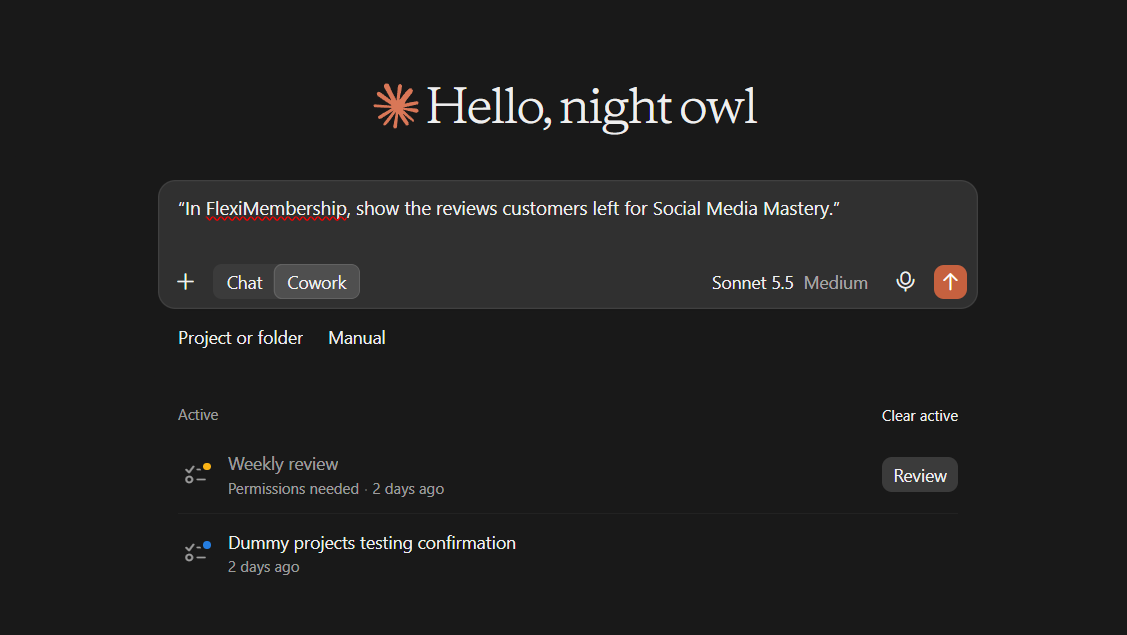This screenshot has width=1127, height=635.
Task: Click the Weekly review task status icon
Action: pos(197,474)
